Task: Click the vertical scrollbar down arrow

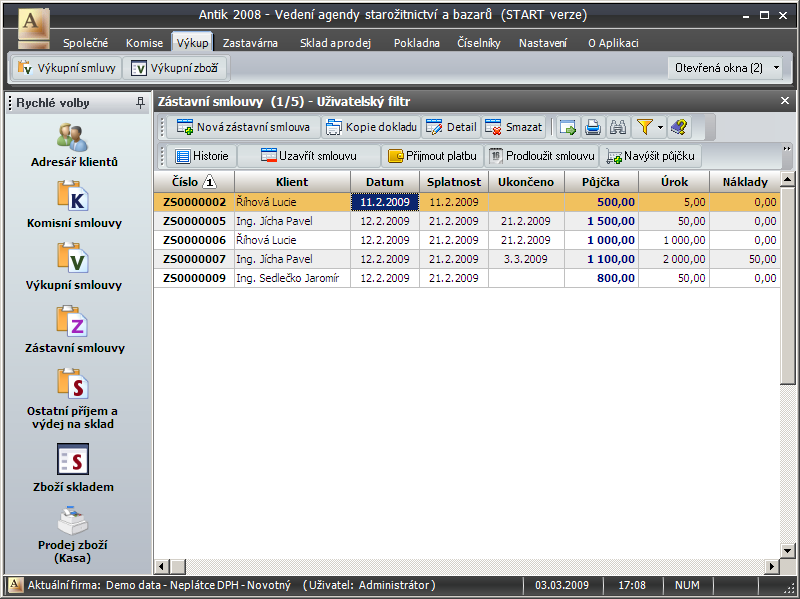Action: coord(788,551)
